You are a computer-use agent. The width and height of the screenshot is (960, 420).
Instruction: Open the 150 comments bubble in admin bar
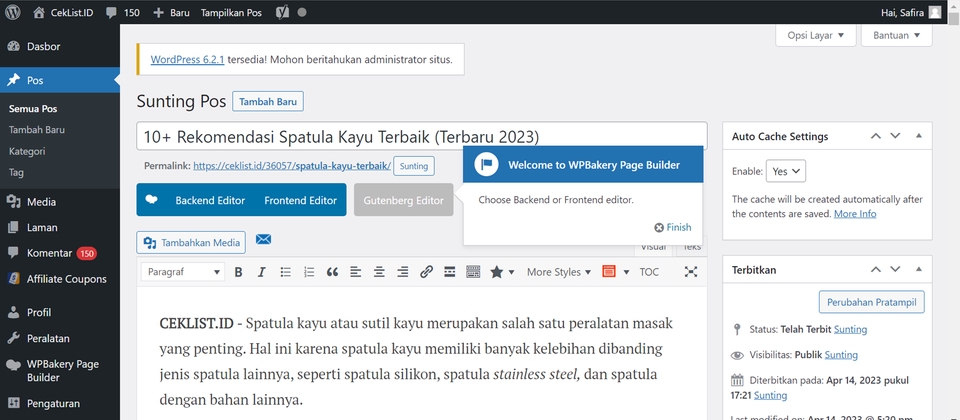122,12
